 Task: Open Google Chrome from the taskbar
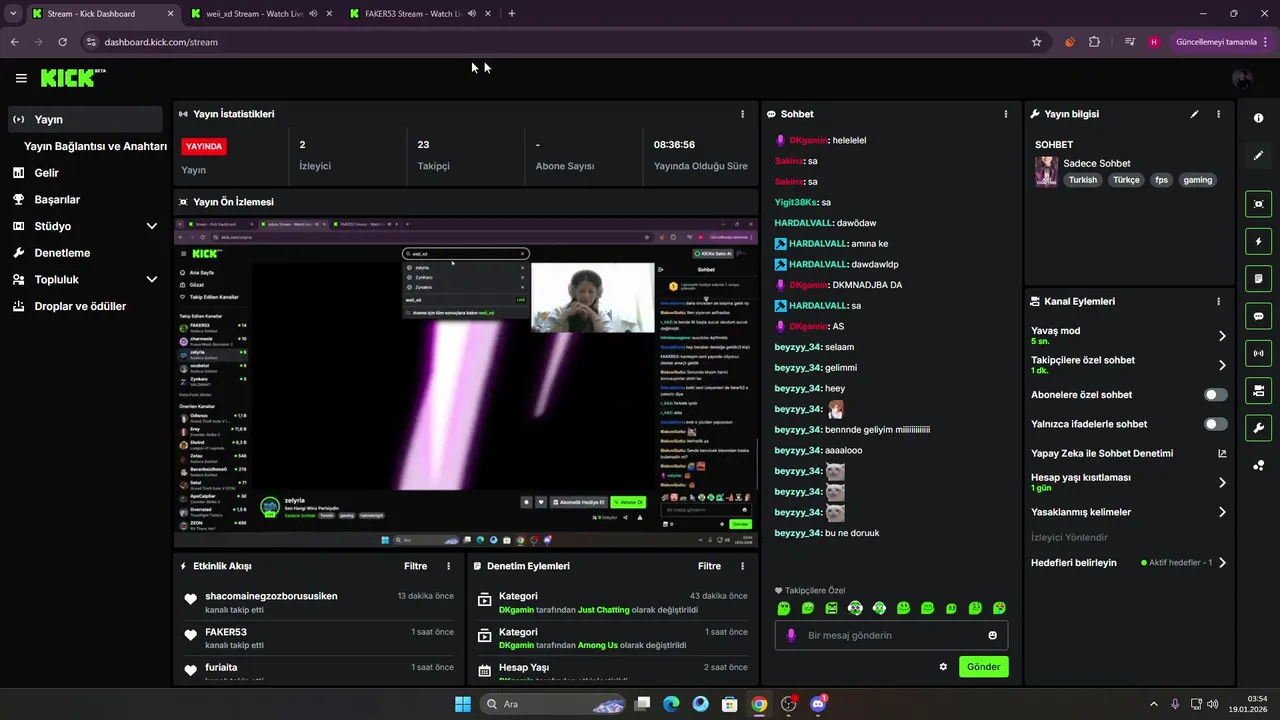click(759, 704)
